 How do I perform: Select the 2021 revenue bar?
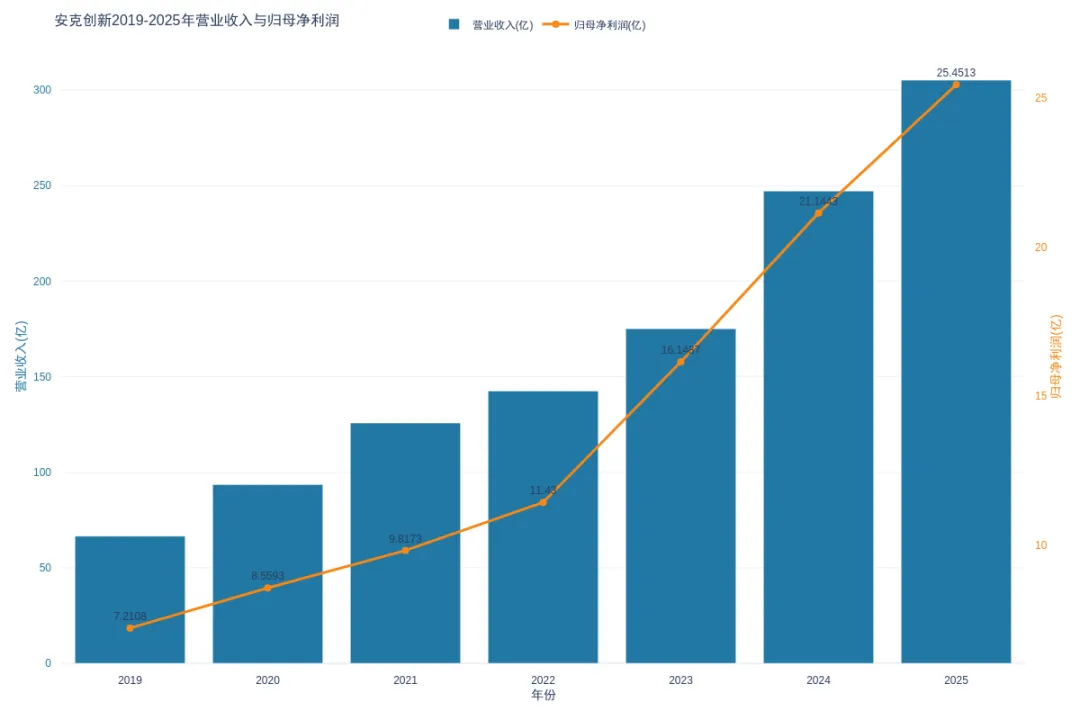pos(405,543)
